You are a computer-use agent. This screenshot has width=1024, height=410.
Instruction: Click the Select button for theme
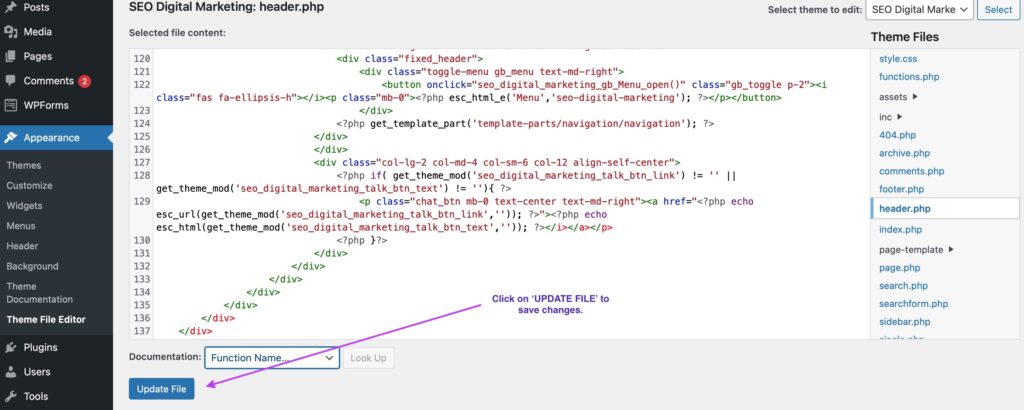(x=998, y=10)
